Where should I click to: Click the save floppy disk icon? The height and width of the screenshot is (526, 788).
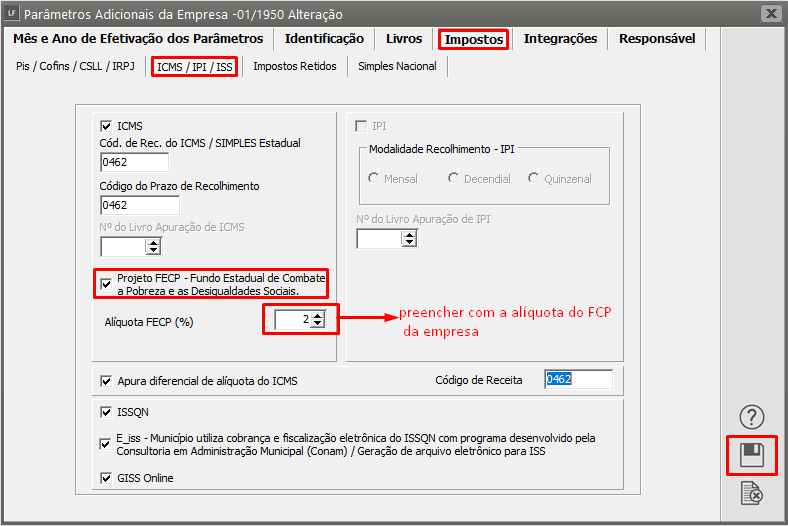point(752,456)
